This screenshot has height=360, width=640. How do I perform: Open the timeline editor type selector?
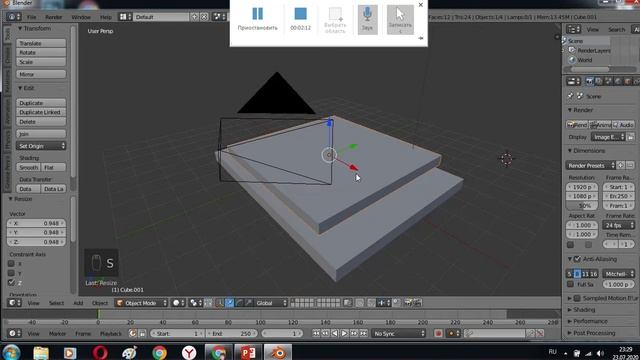click(15, 333)
